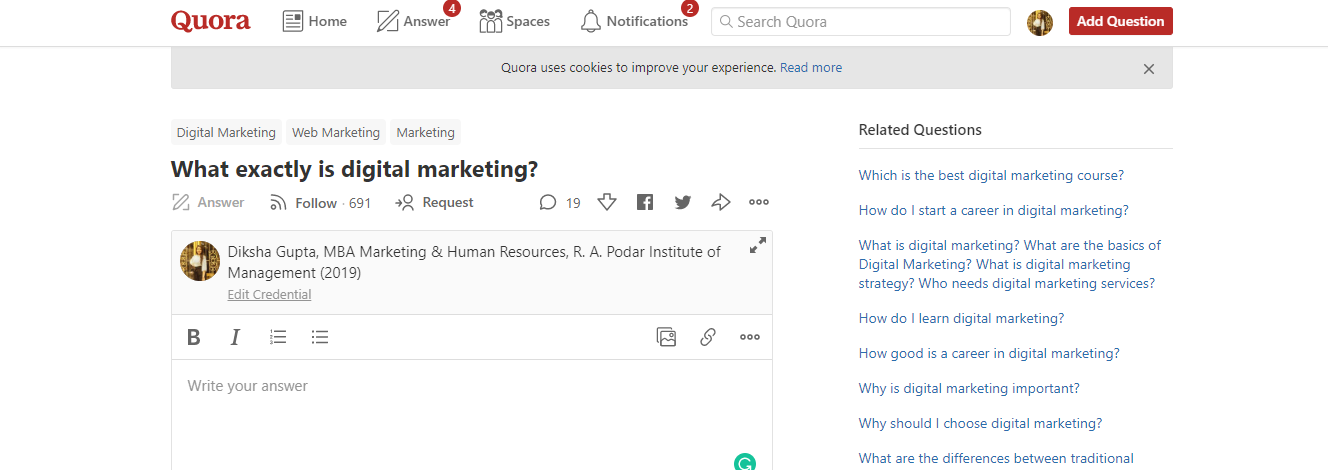Add a hyperlink in the editor
Image resolution: width=1328 pixels, height=470 pixels.
(708, 337)
